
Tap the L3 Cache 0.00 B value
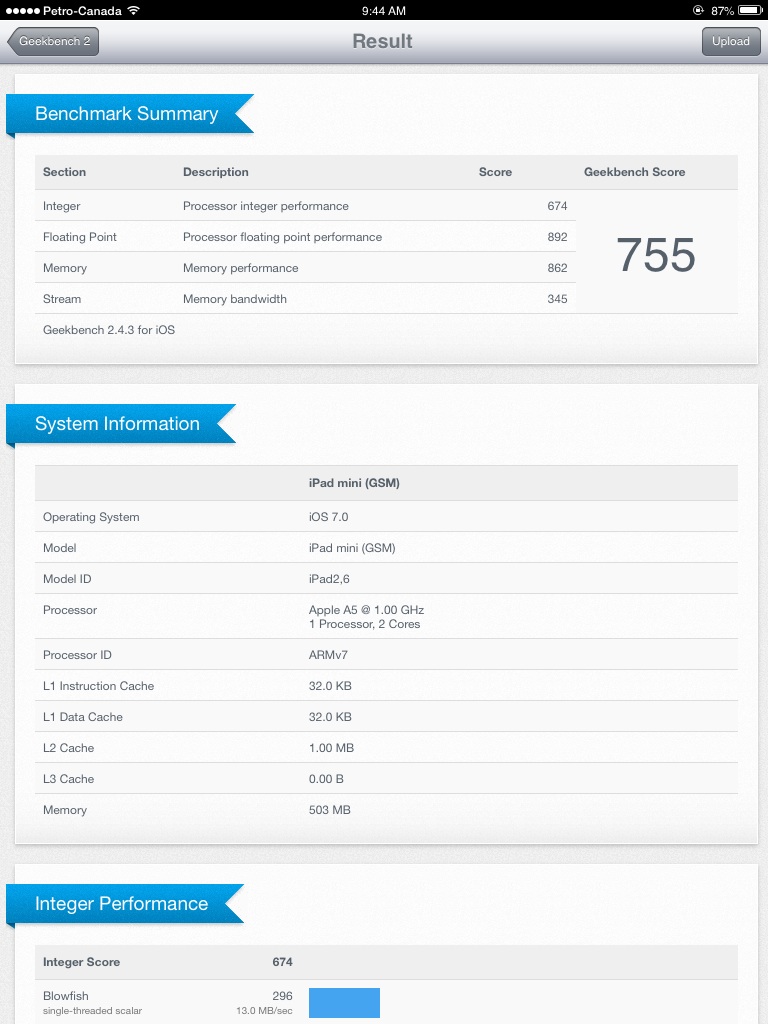coord(326,779)
